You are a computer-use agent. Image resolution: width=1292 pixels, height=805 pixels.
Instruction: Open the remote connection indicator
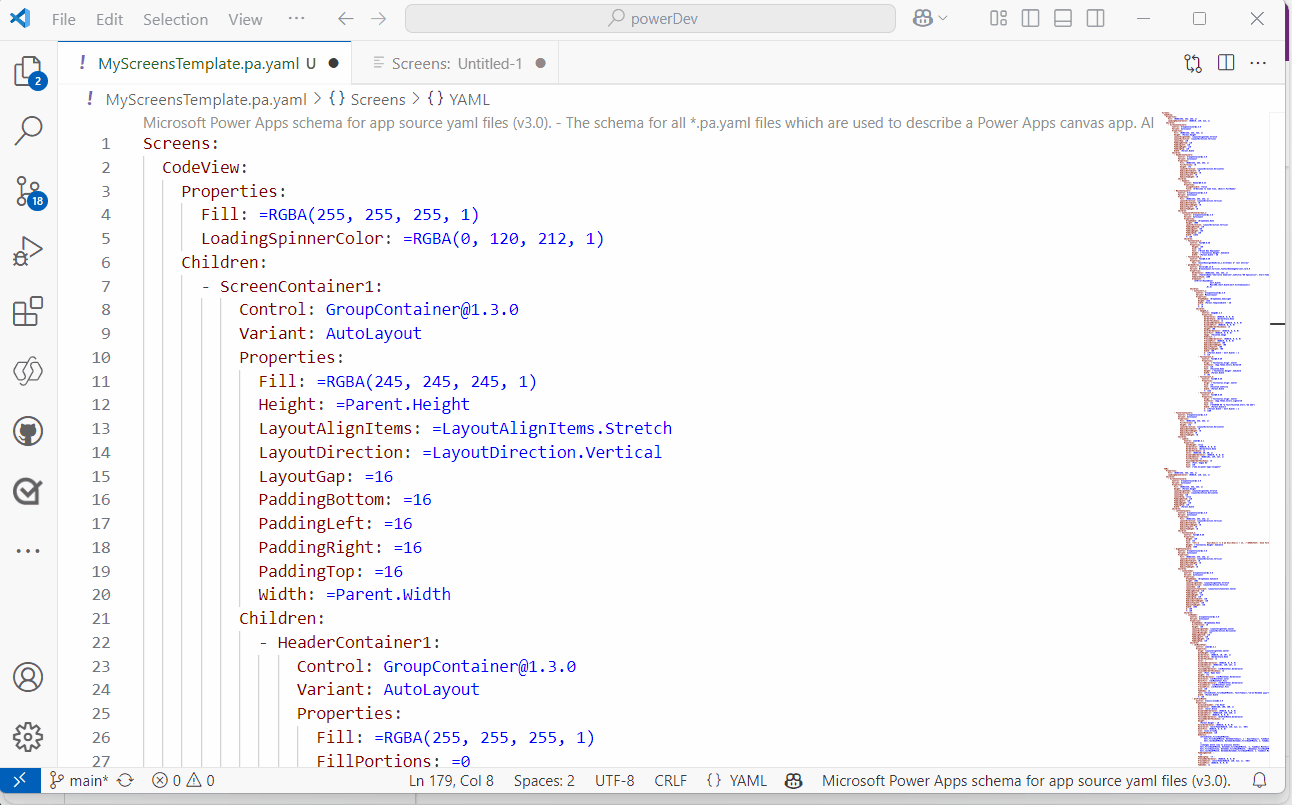[20, 780]
